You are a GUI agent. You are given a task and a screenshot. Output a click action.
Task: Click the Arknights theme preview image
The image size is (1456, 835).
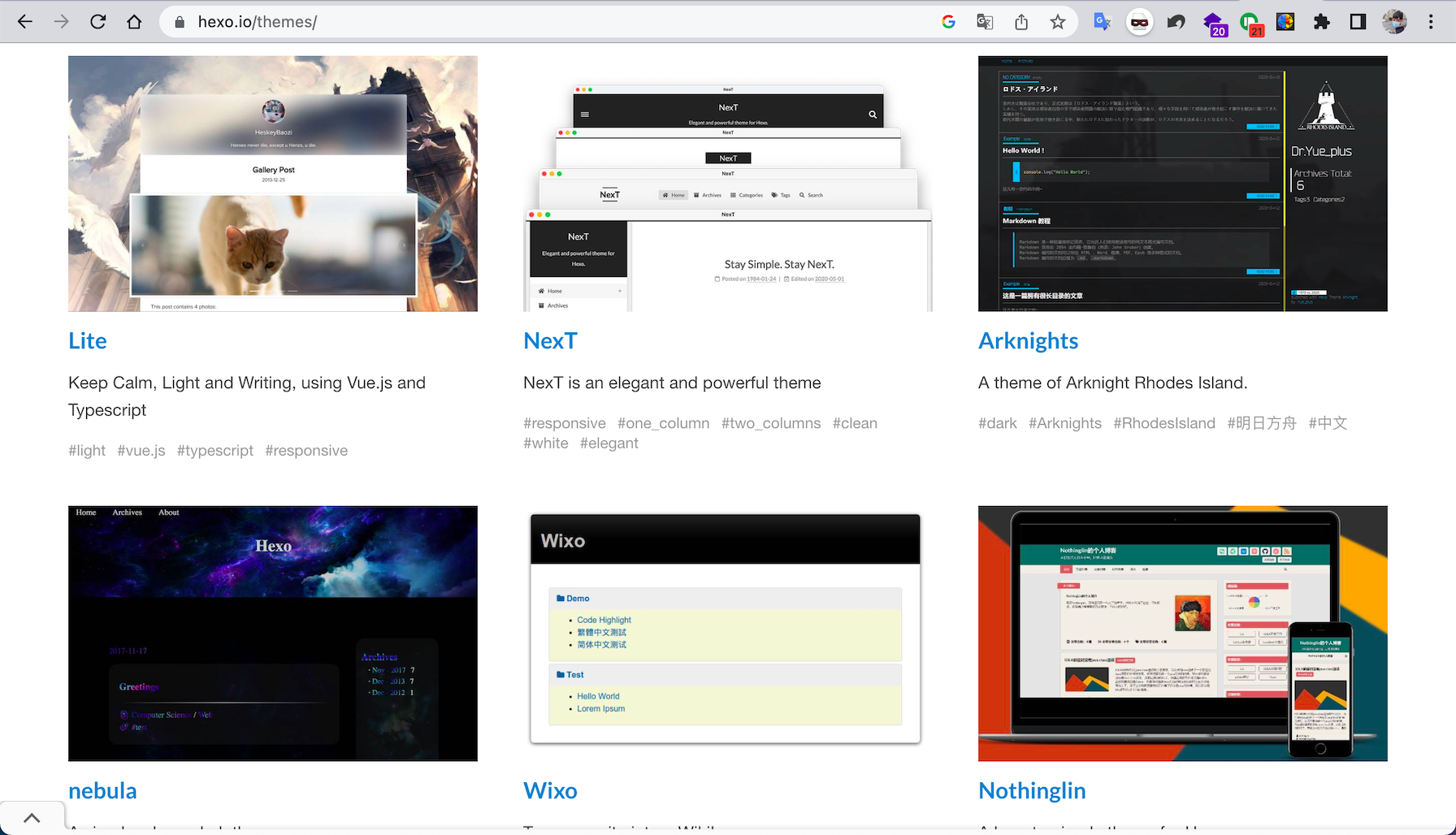click(1183, 184)
